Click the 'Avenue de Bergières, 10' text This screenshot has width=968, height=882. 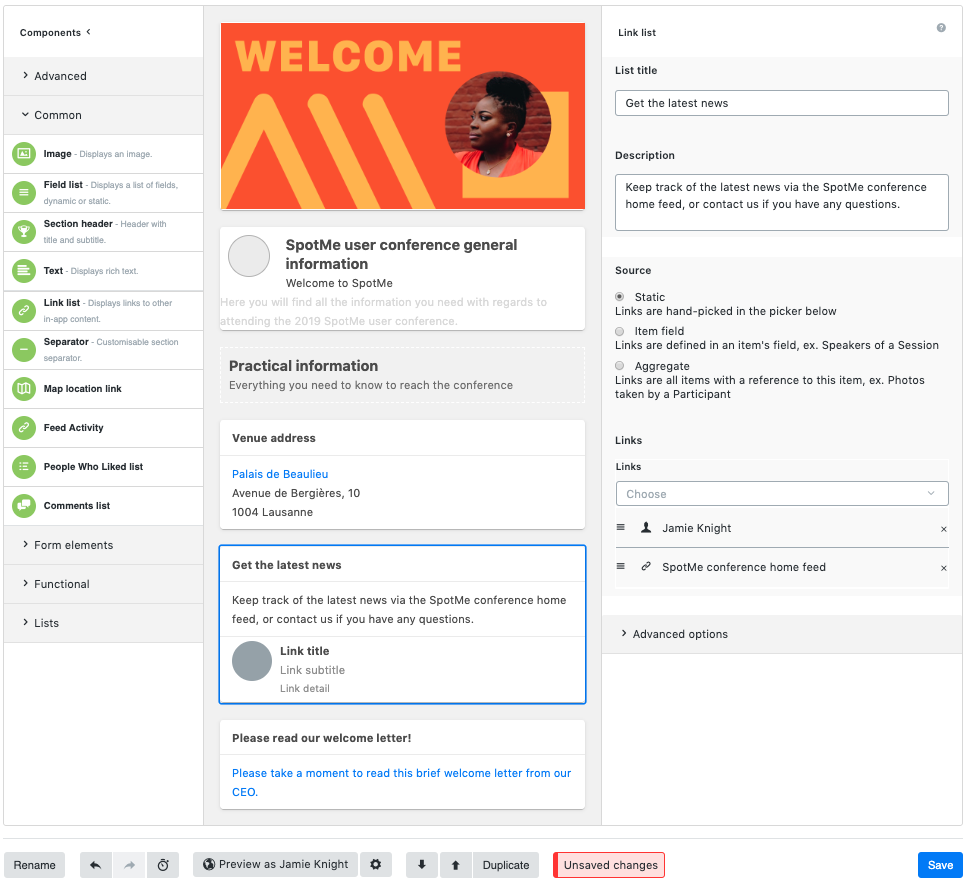(x=296, y=493)
